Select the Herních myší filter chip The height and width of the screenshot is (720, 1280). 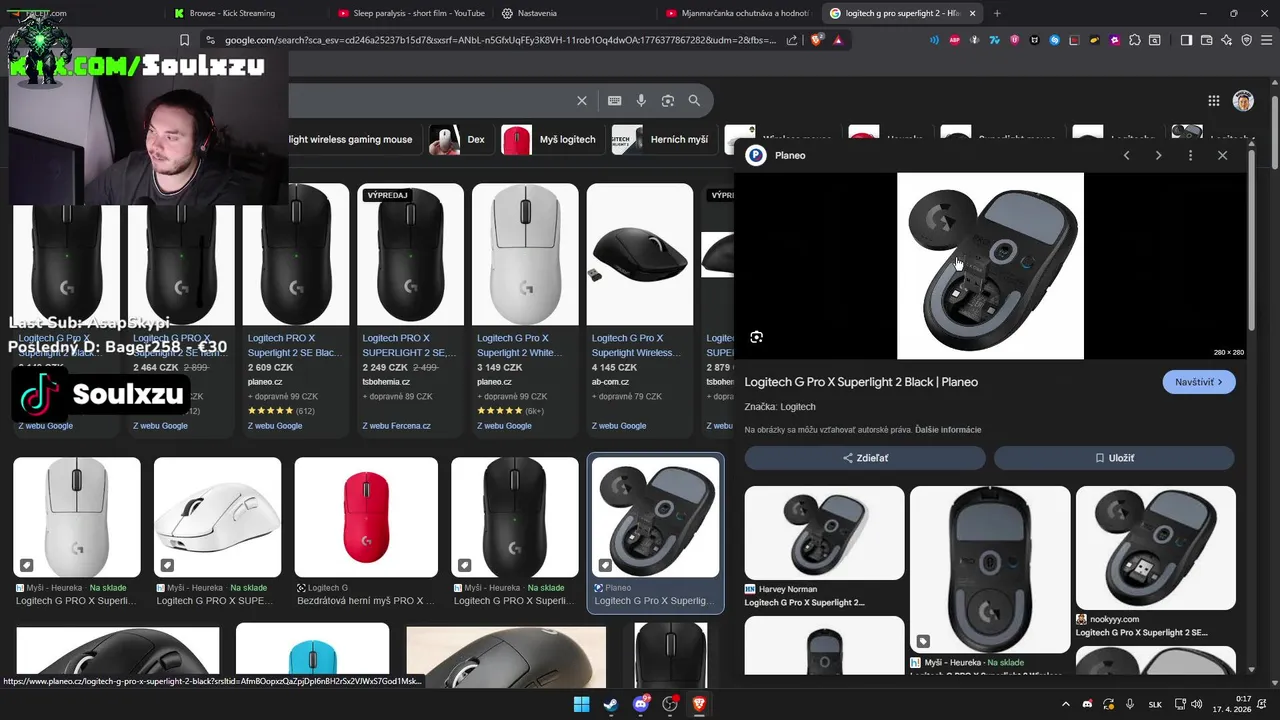pos(662,140)
